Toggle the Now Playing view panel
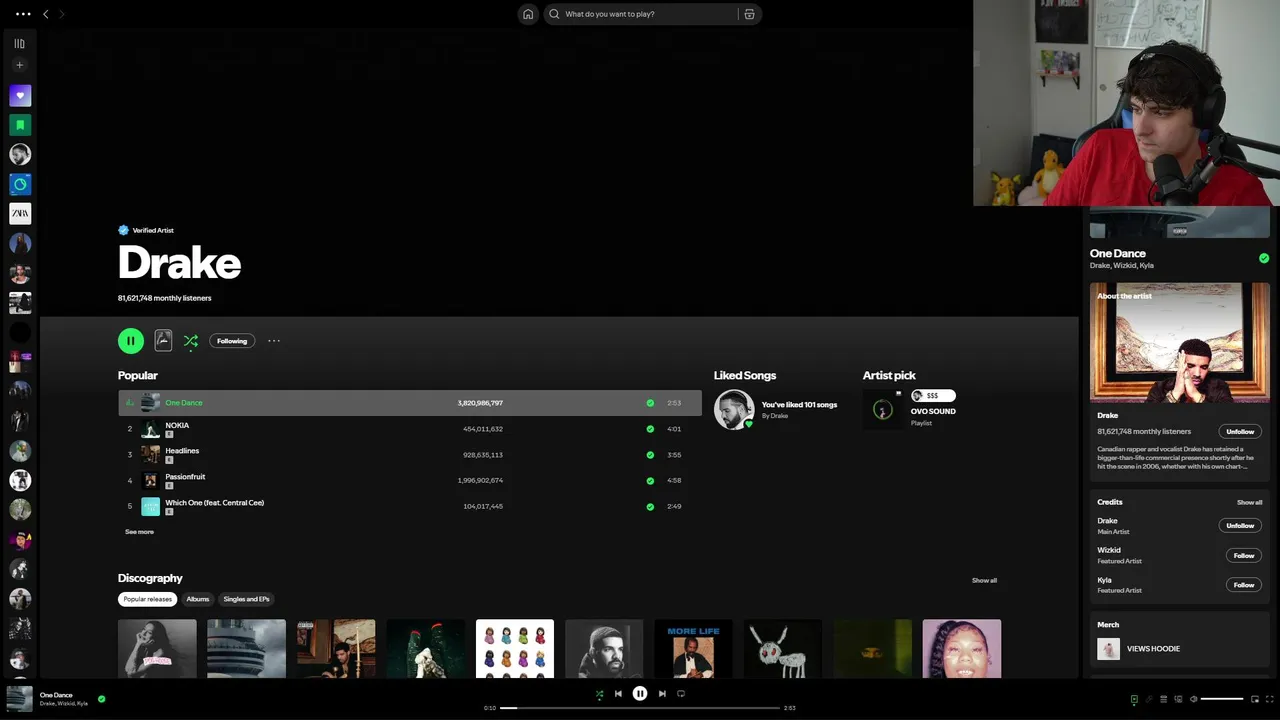The width and height of the screenshot is (1280, 720). tap(1134, 699)
